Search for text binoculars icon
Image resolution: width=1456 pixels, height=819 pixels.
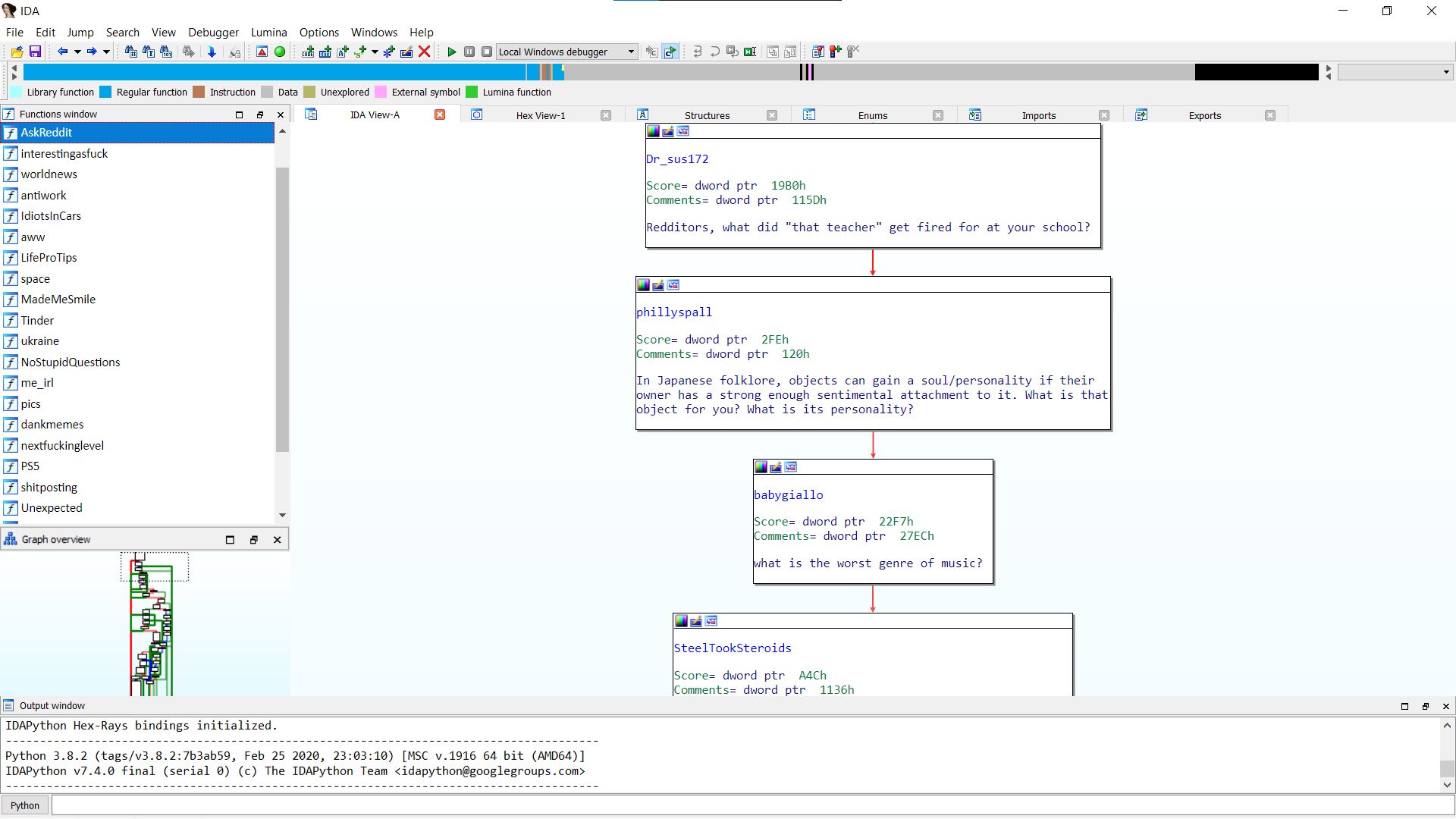tap(149, 52)
